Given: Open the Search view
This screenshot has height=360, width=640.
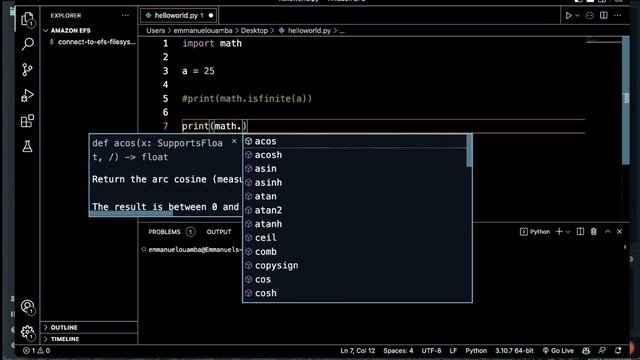Looking at the screenshot, I should [27, 44].
